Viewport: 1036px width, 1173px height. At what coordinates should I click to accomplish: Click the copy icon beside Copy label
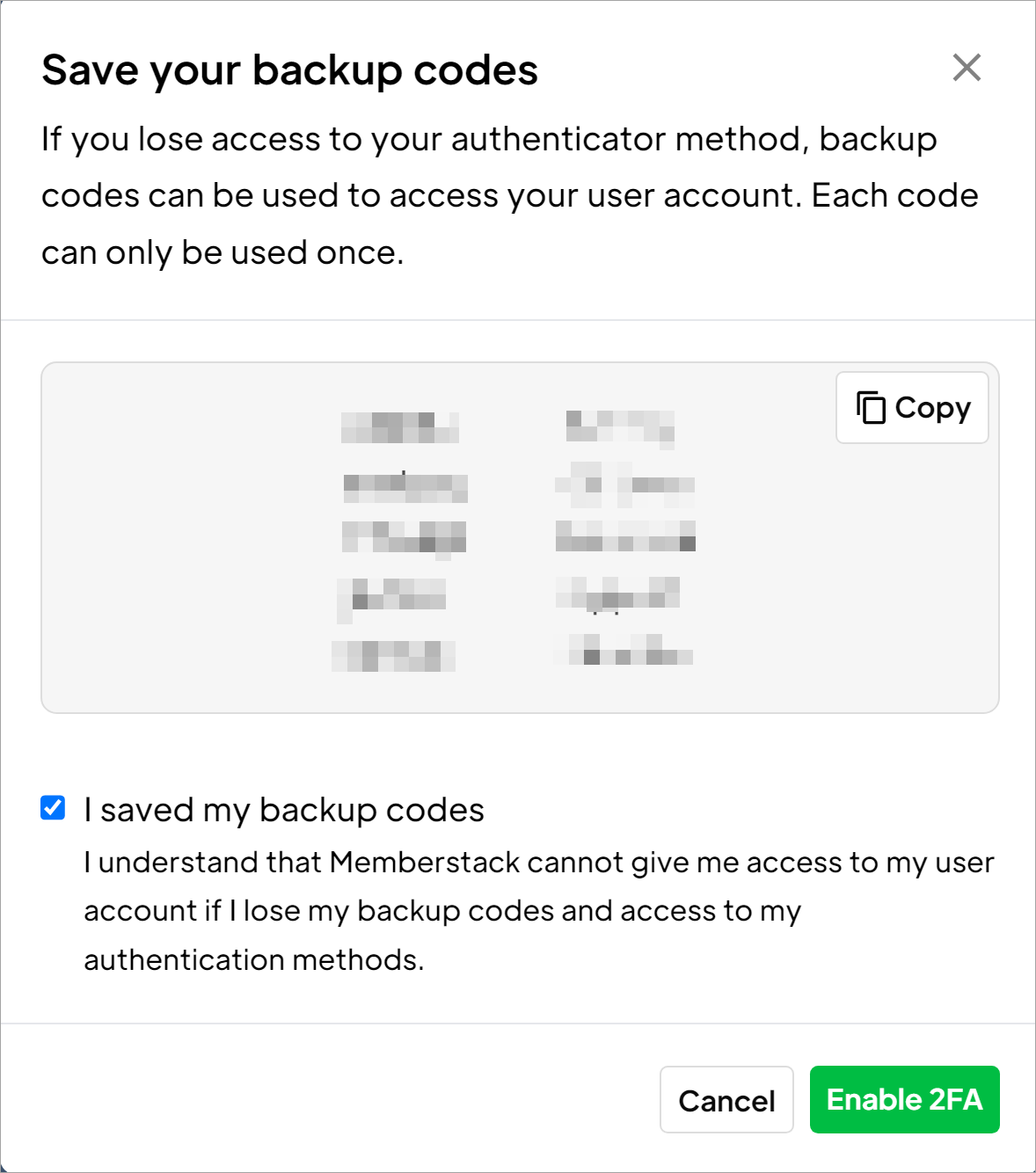pos(871,408)
